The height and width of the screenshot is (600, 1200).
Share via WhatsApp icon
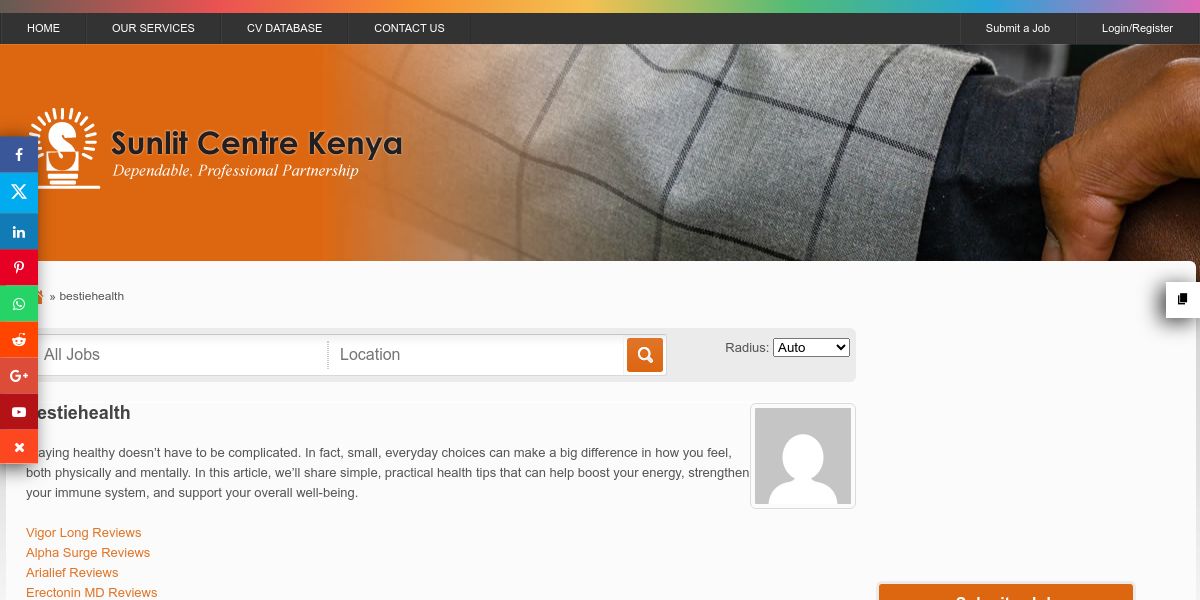coord(19,304)
